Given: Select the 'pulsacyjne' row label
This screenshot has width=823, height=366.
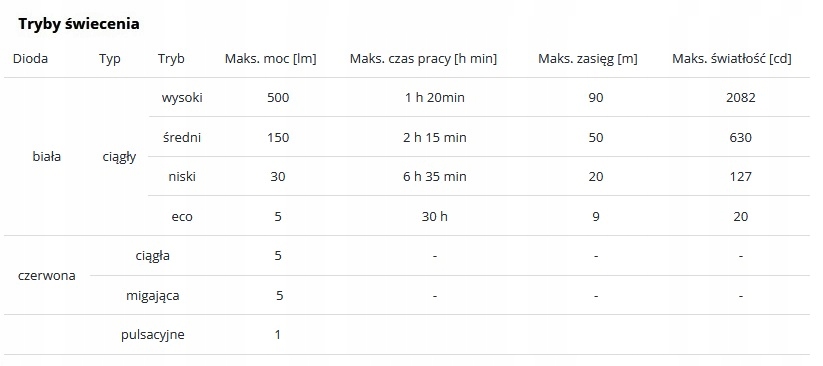Looking at the screenshot, I should pyautogui.click(x=153, y=335).
